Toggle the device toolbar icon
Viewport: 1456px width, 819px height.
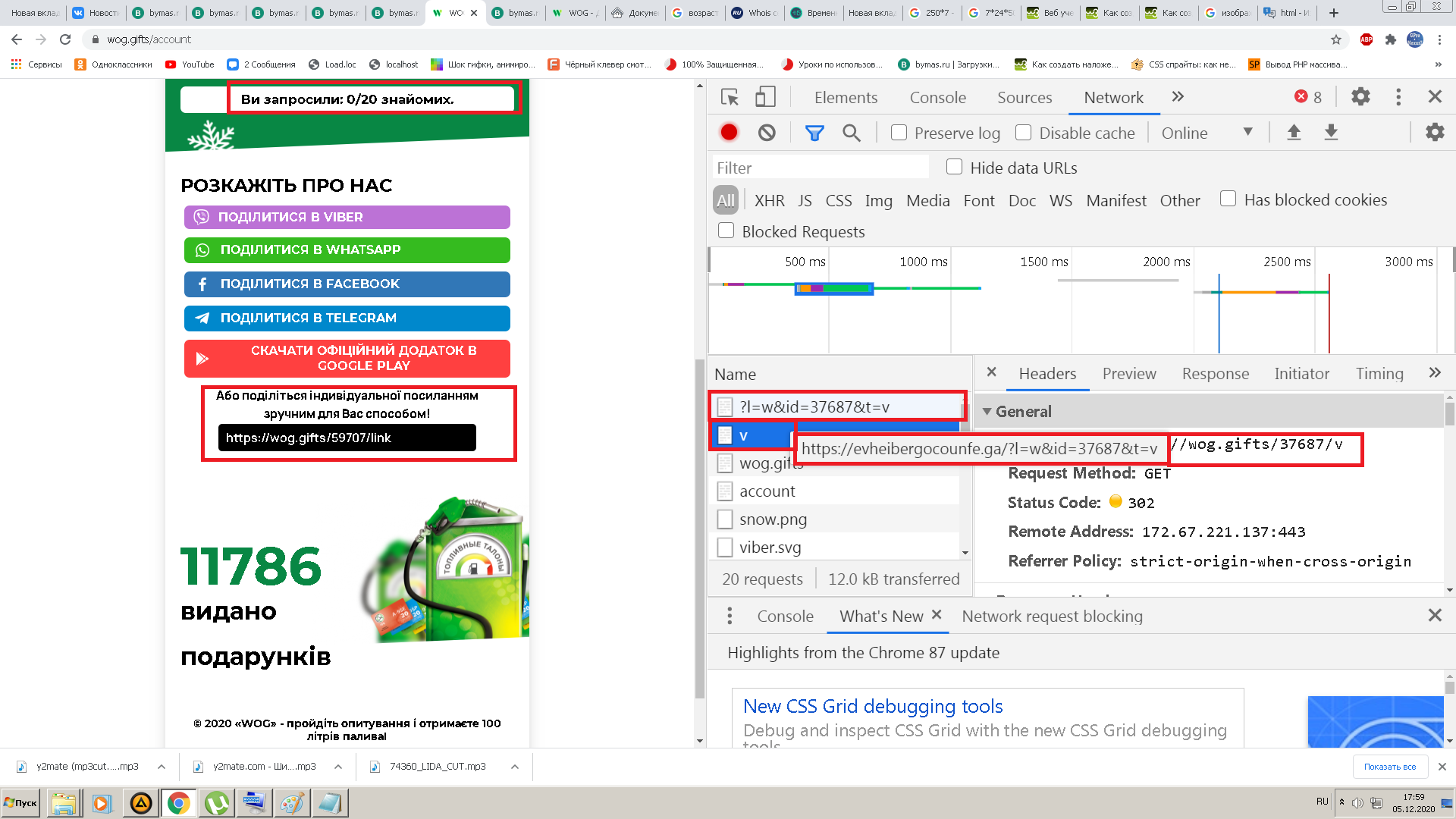(765, 97)
